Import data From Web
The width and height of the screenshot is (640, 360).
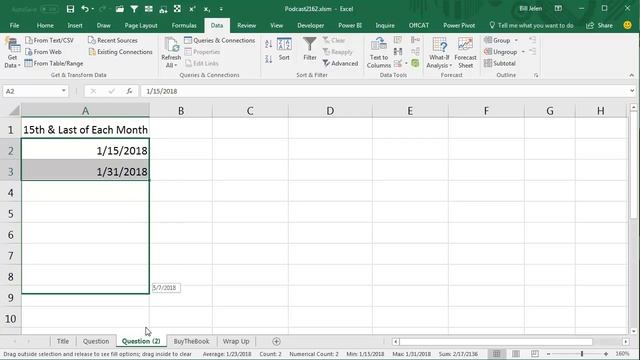(43, 52)
